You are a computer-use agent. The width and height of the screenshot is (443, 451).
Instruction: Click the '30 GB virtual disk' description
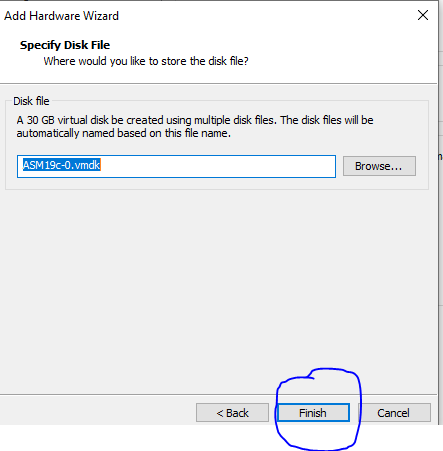pos(195,127)
